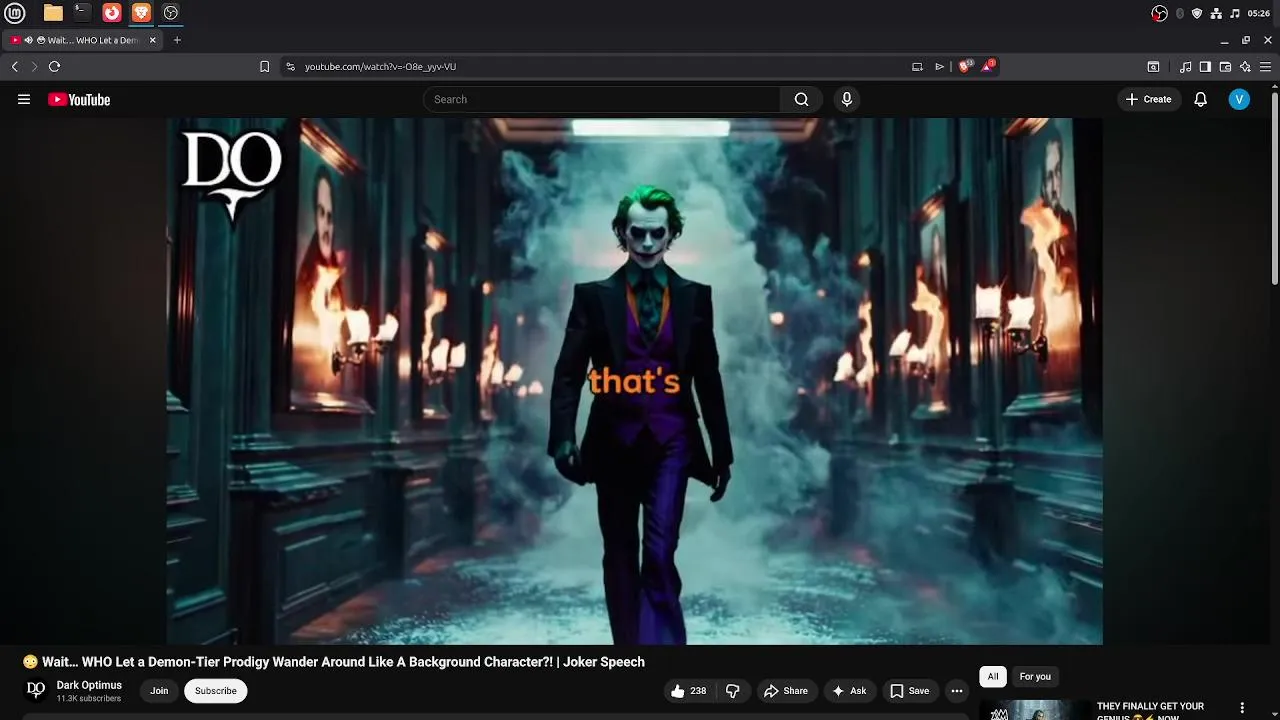
Task: Click the OBS Studio icon in taskbar
Action: tap(171, 13)
